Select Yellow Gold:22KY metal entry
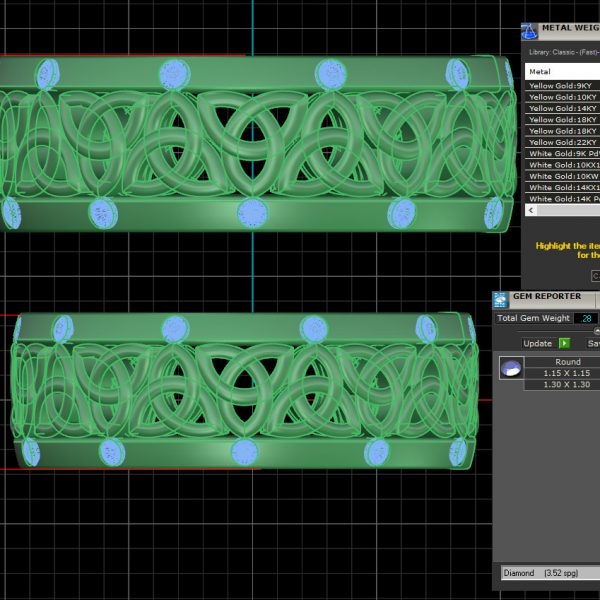 click(x=561, y=142)
